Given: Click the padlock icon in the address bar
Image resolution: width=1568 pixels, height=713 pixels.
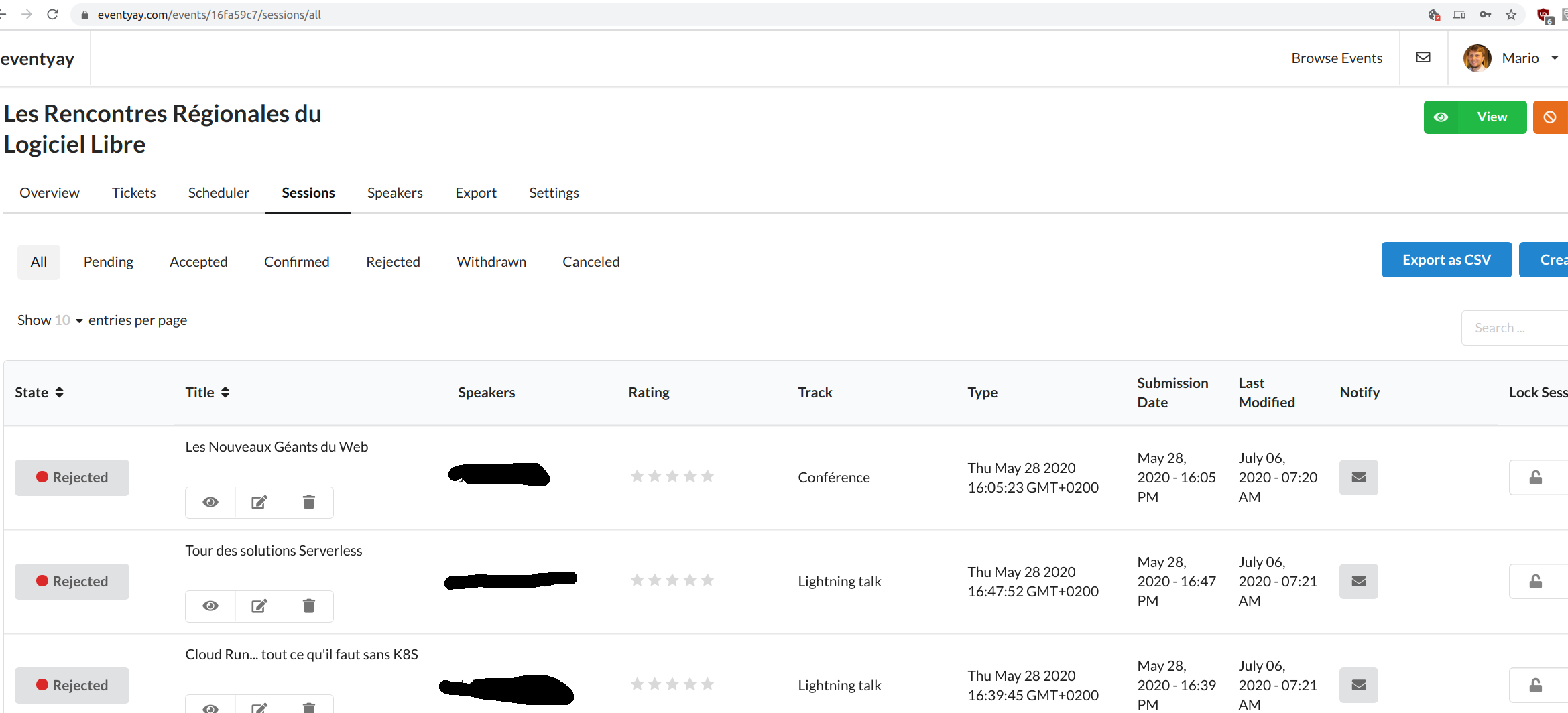Looking at the screenshot, I should 85,15.
